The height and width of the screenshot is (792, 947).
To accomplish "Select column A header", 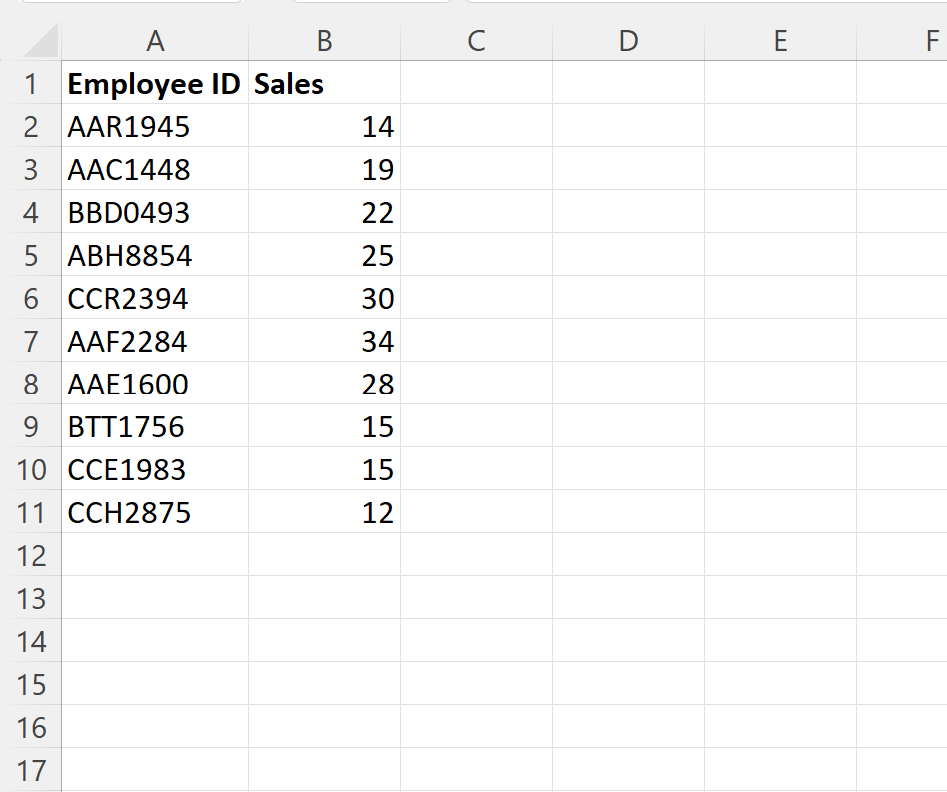I will pos(156,41).
